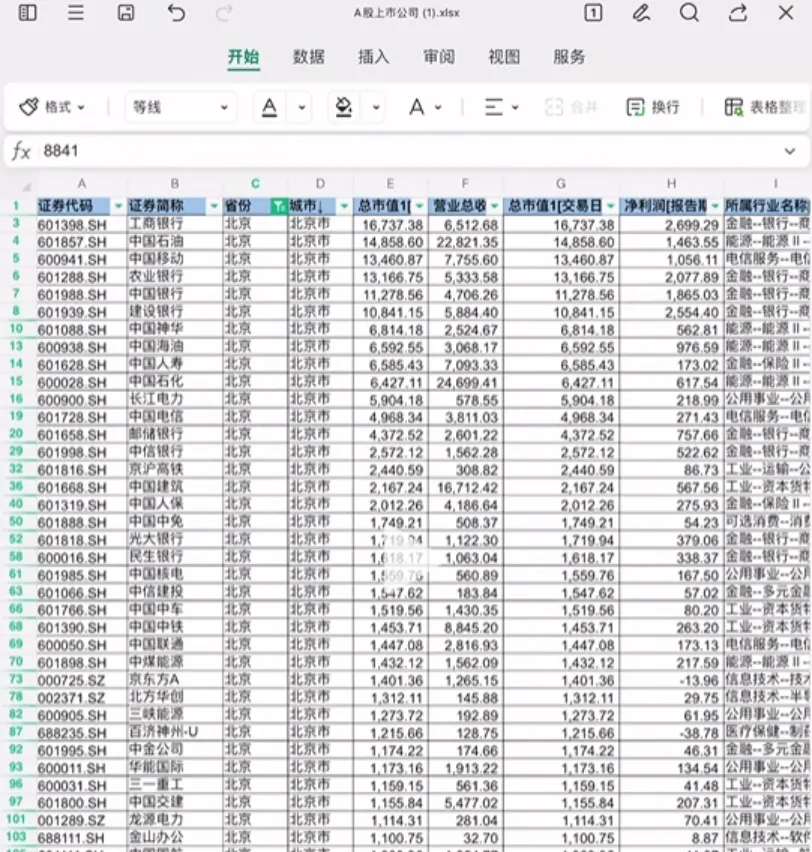Apply the fill color bucket

[x=343, y=107]
